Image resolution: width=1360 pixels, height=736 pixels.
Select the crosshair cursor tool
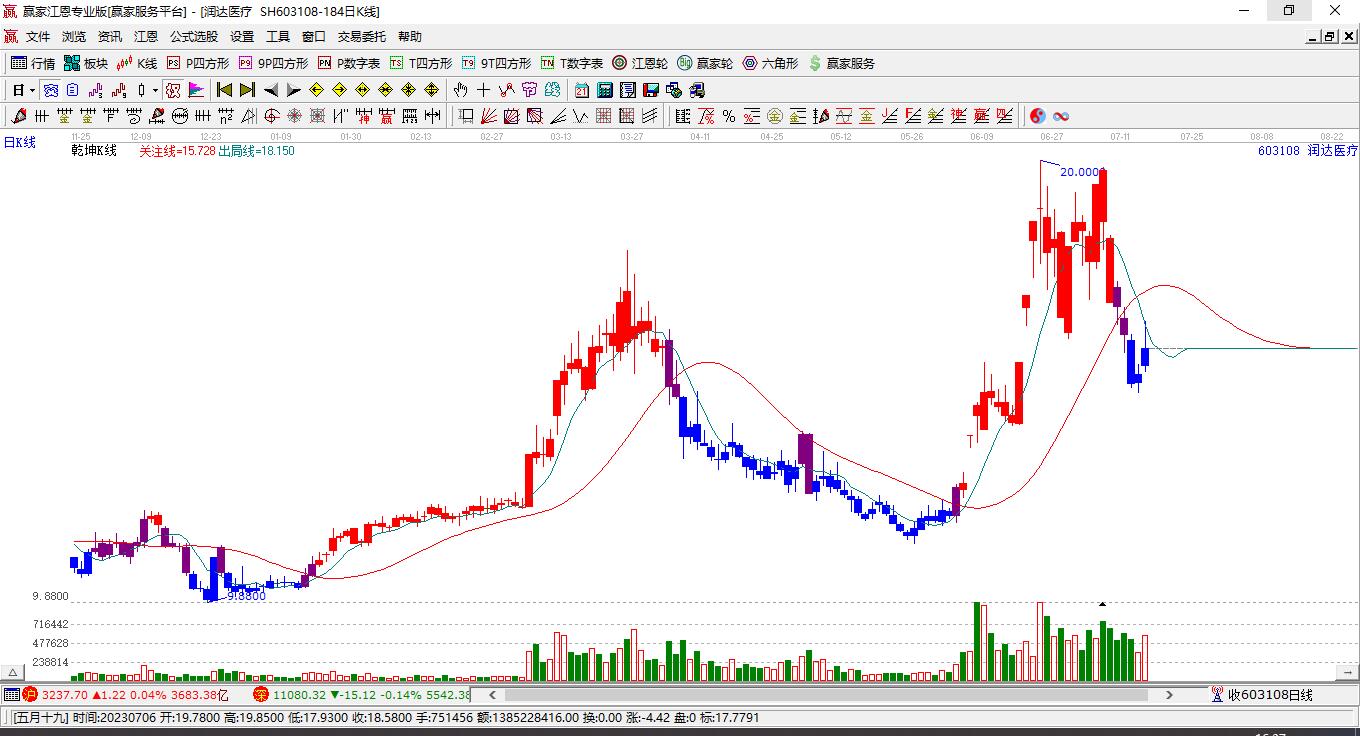click(484, 90)
